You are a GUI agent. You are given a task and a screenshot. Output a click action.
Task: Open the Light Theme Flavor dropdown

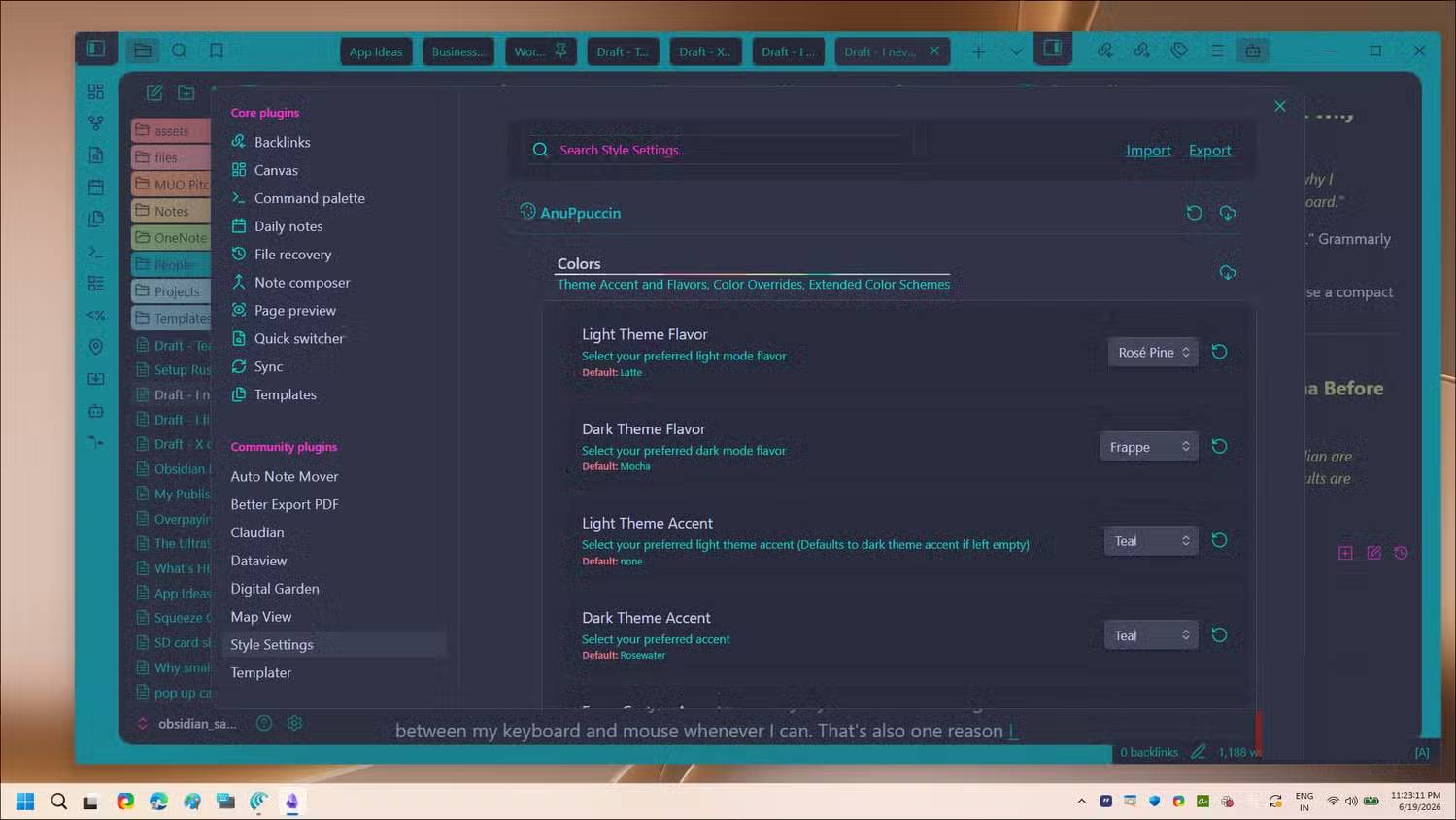(x=1153, y=352)
